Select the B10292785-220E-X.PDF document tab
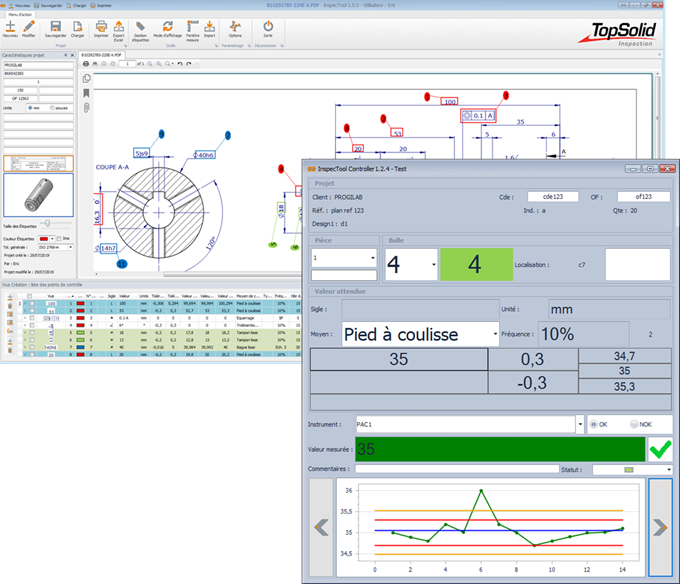This screenshot has width=680, height=584. coord(101,54)
